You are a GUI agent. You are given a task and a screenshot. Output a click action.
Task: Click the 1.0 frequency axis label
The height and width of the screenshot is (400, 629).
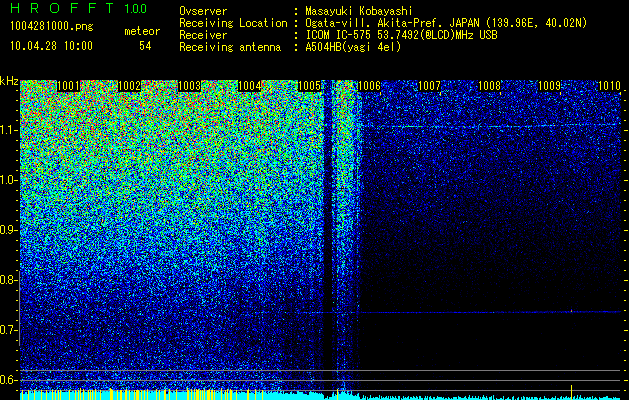8,181
